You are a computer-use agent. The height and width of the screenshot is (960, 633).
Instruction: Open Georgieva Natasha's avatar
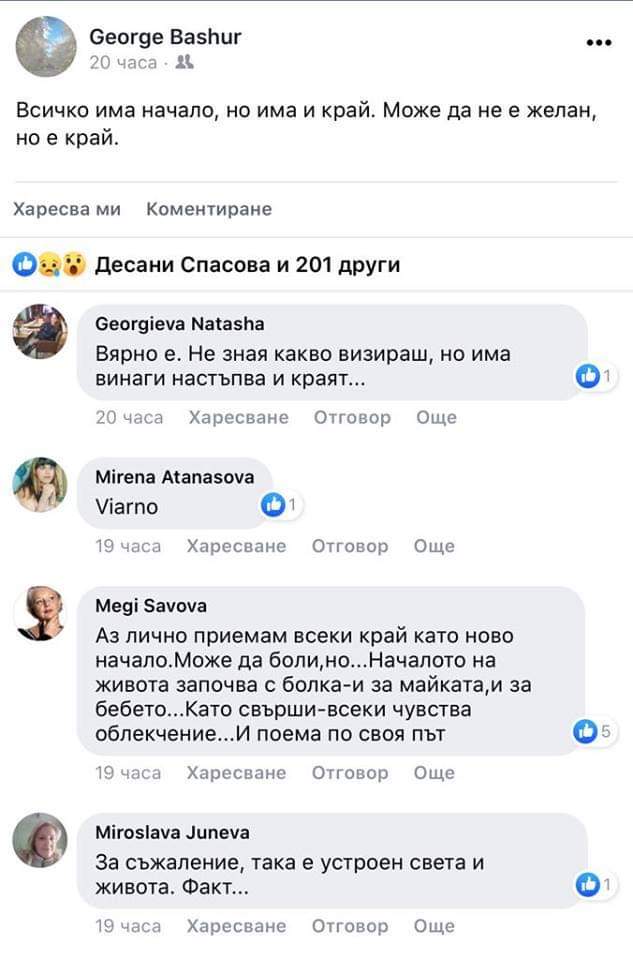40,332
